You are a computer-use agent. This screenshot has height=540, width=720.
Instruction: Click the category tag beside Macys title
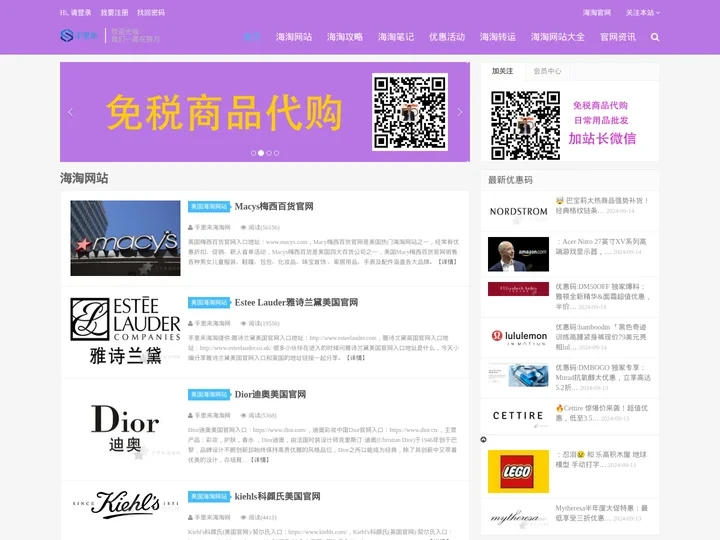pos(209,207)
